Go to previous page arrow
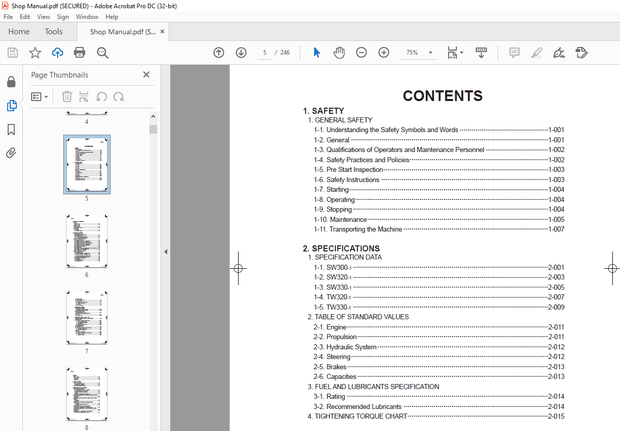The image size is (620, 431). point(219,52)
